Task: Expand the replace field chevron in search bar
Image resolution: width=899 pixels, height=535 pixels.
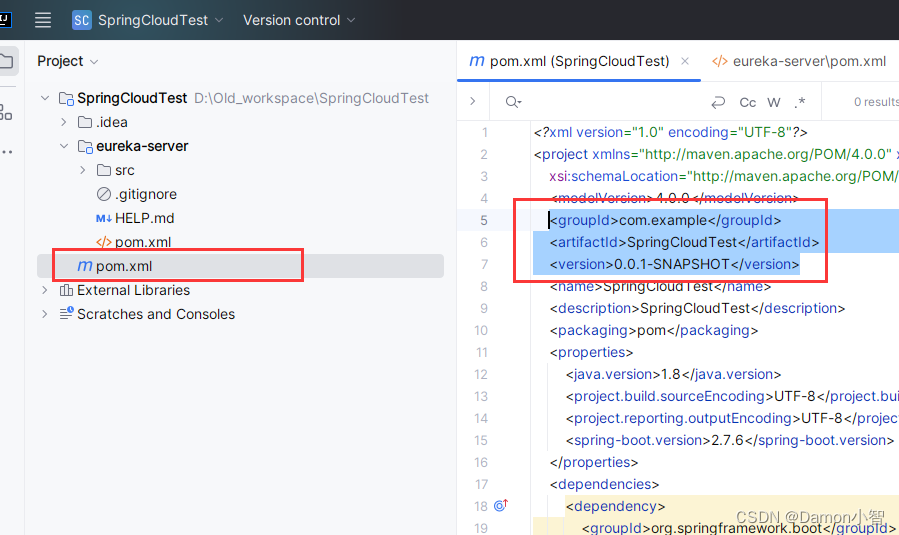Action: tap(472, 101)
